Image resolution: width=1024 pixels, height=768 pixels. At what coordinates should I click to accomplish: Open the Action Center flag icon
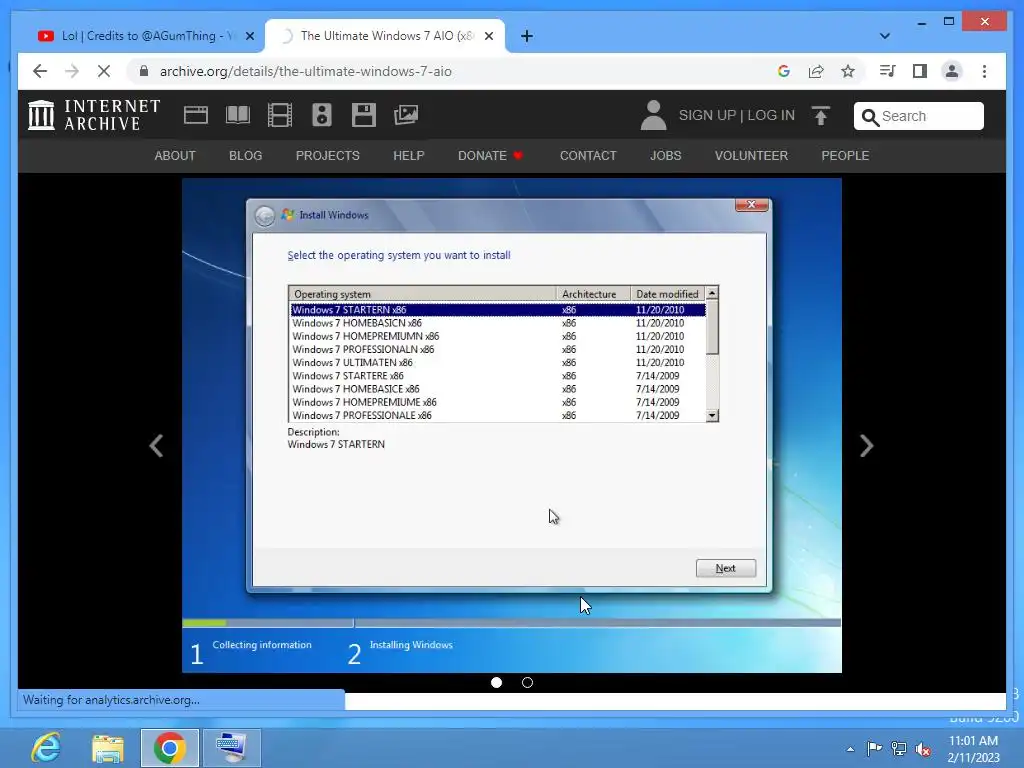pos(874,749)
